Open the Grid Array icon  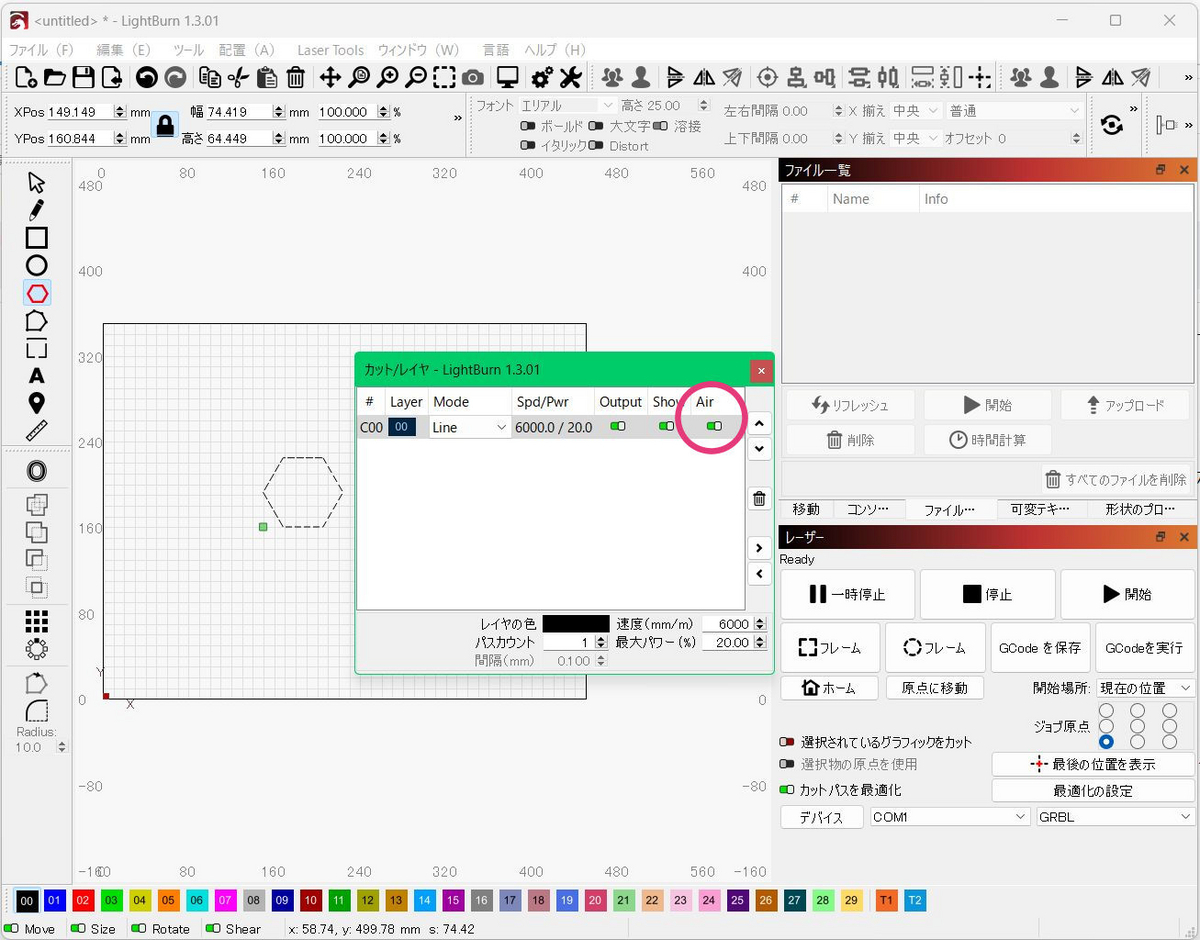(36, 622)
